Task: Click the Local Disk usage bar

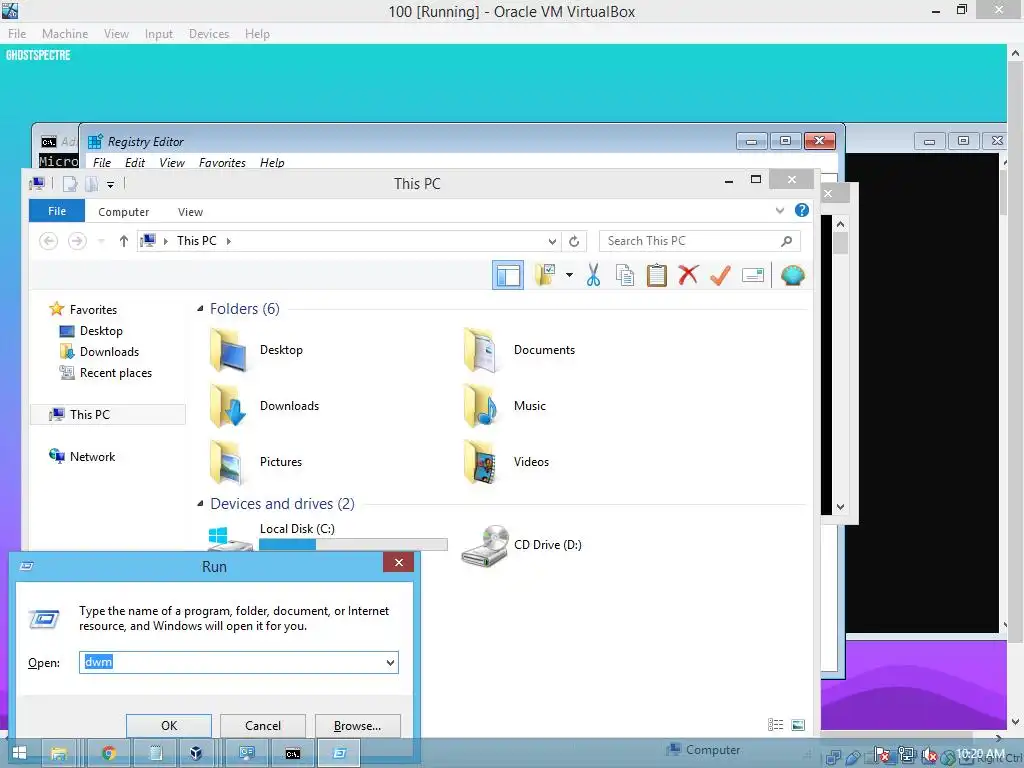Action: pos(353,544)
